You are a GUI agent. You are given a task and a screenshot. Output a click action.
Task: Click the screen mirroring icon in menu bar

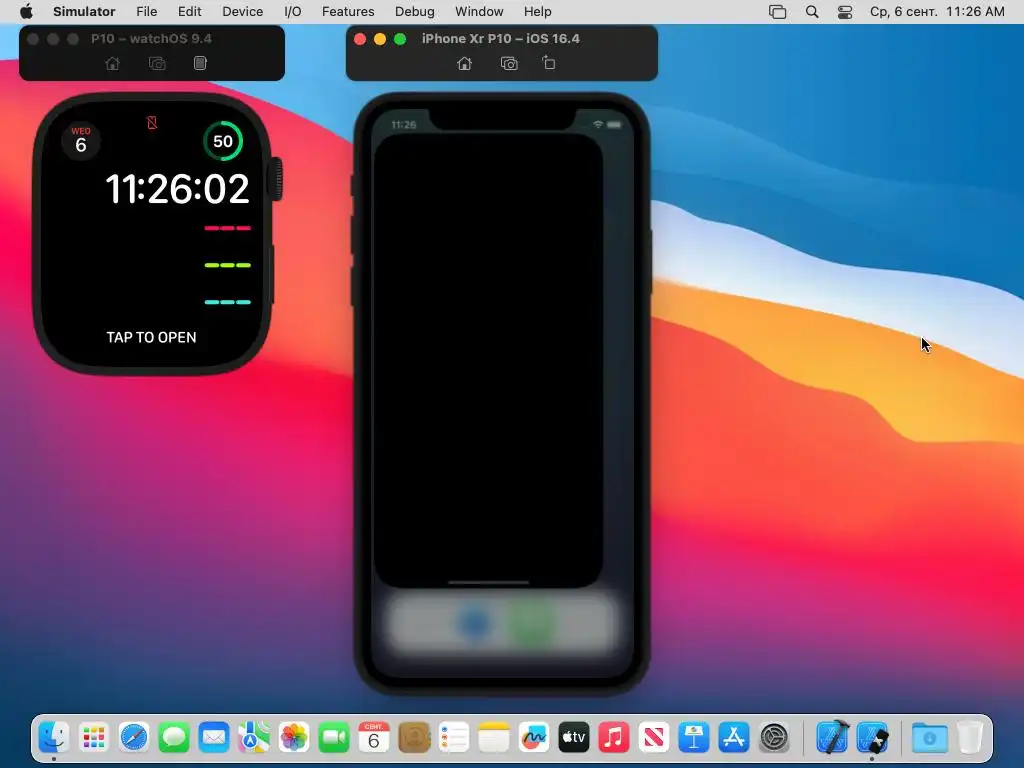[777, 12]
